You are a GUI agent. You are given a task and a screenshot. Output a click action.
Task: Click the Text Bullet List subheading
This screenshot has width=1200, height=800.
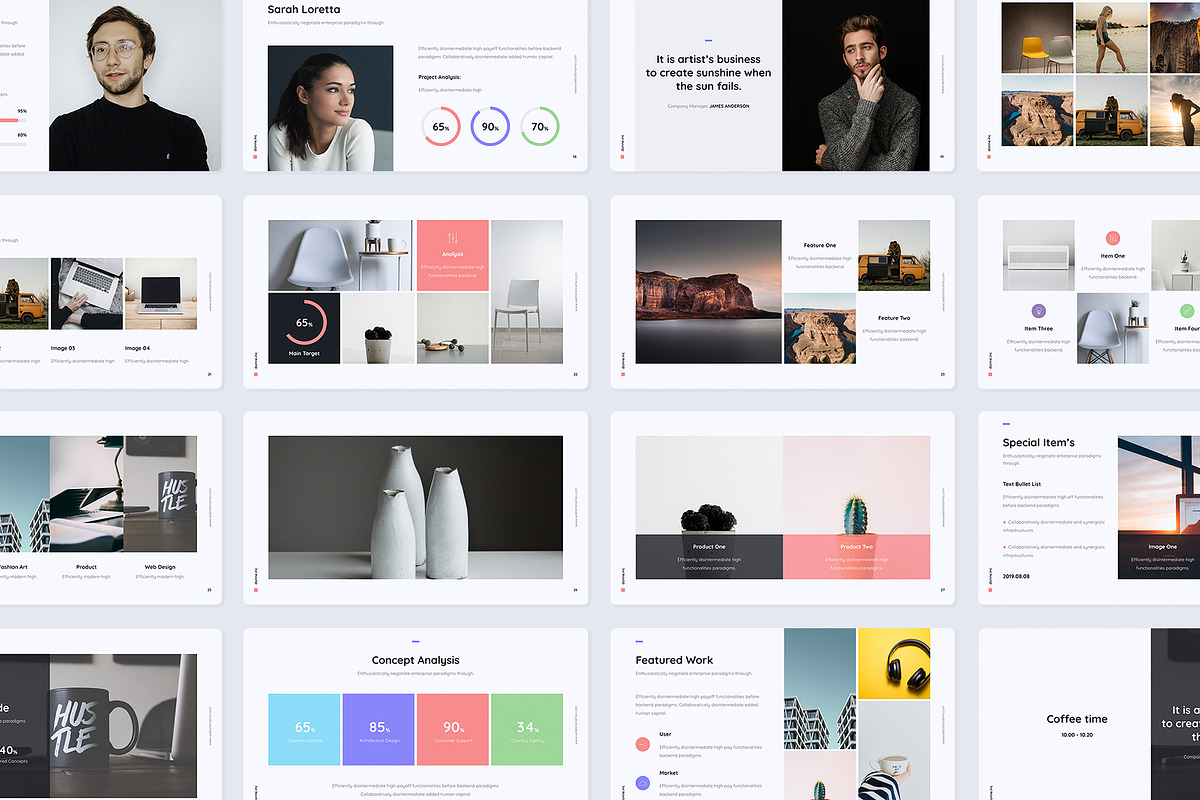pyautogui.click(x=1022, y=484)
